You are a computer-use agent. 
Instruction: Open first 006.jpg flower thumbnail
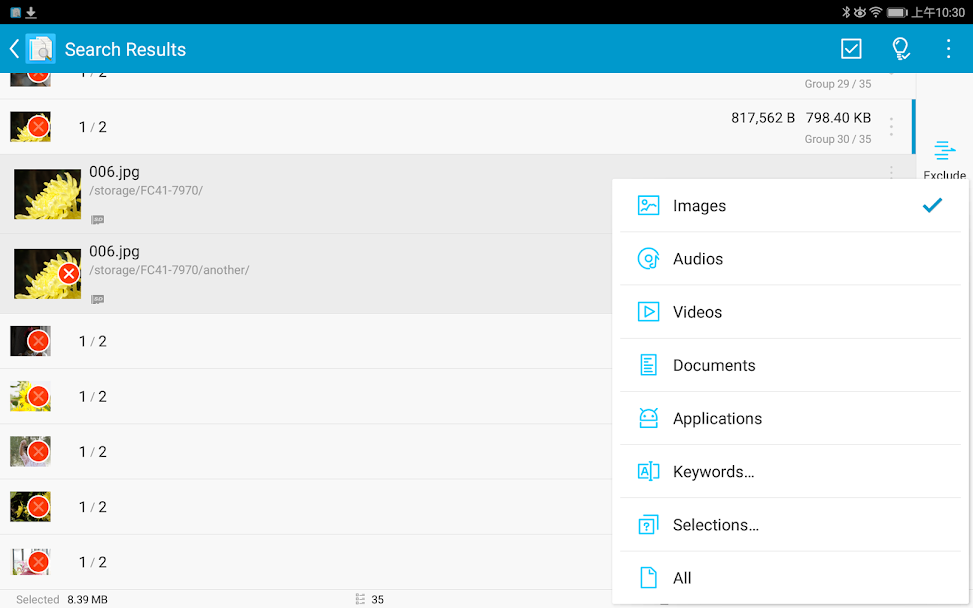[x=47, y=194]
